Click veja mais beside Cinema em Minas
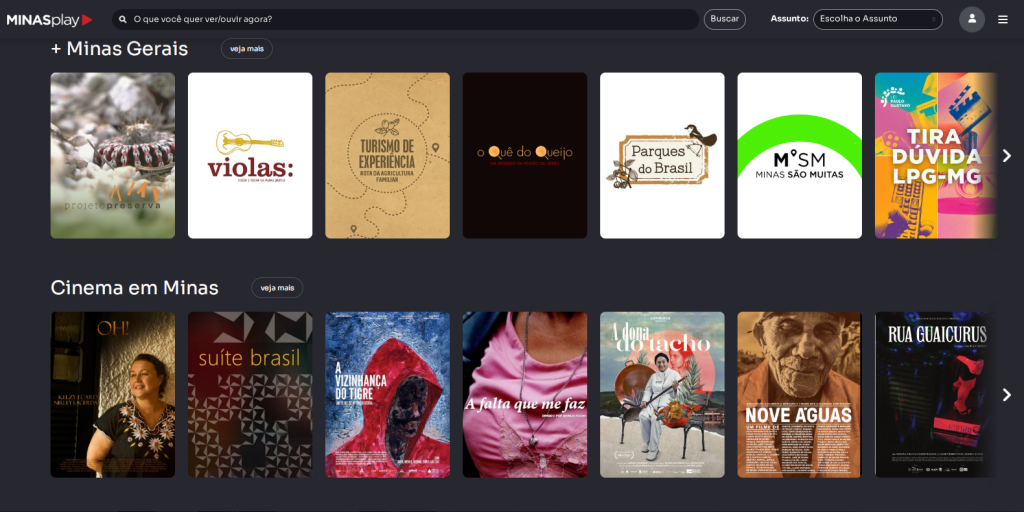1024x512 pixels. tap(277, 288)
